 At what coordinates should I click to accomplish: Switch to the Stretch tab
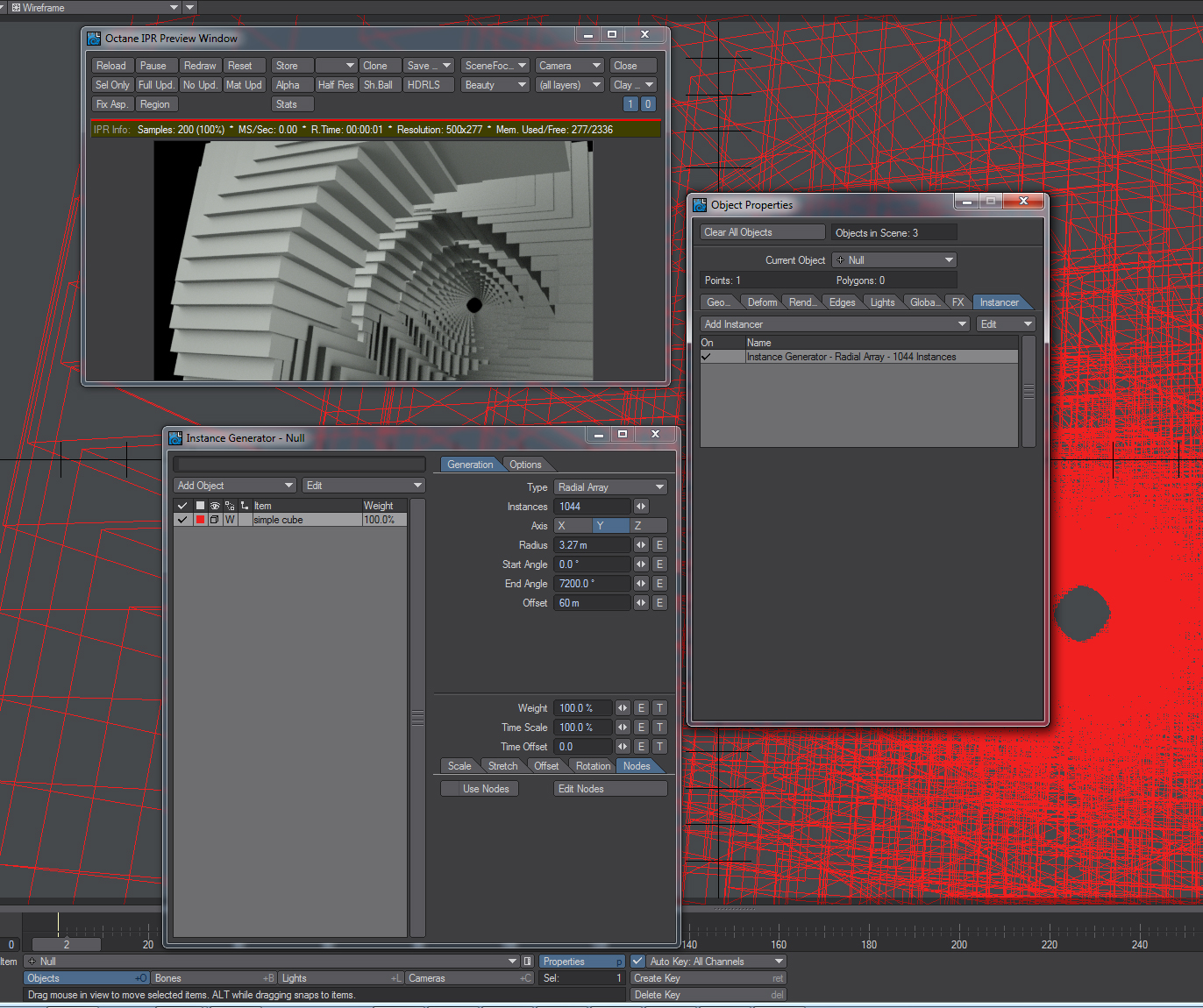point(502,766)
